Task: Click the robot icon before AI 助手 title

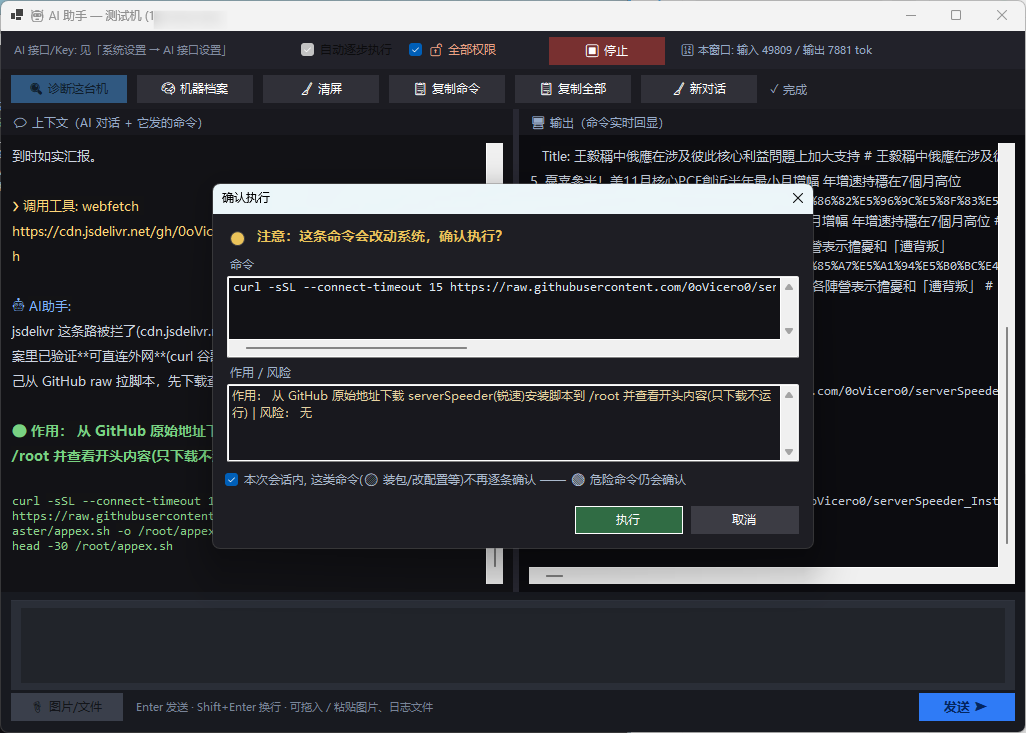Action: 38,16
